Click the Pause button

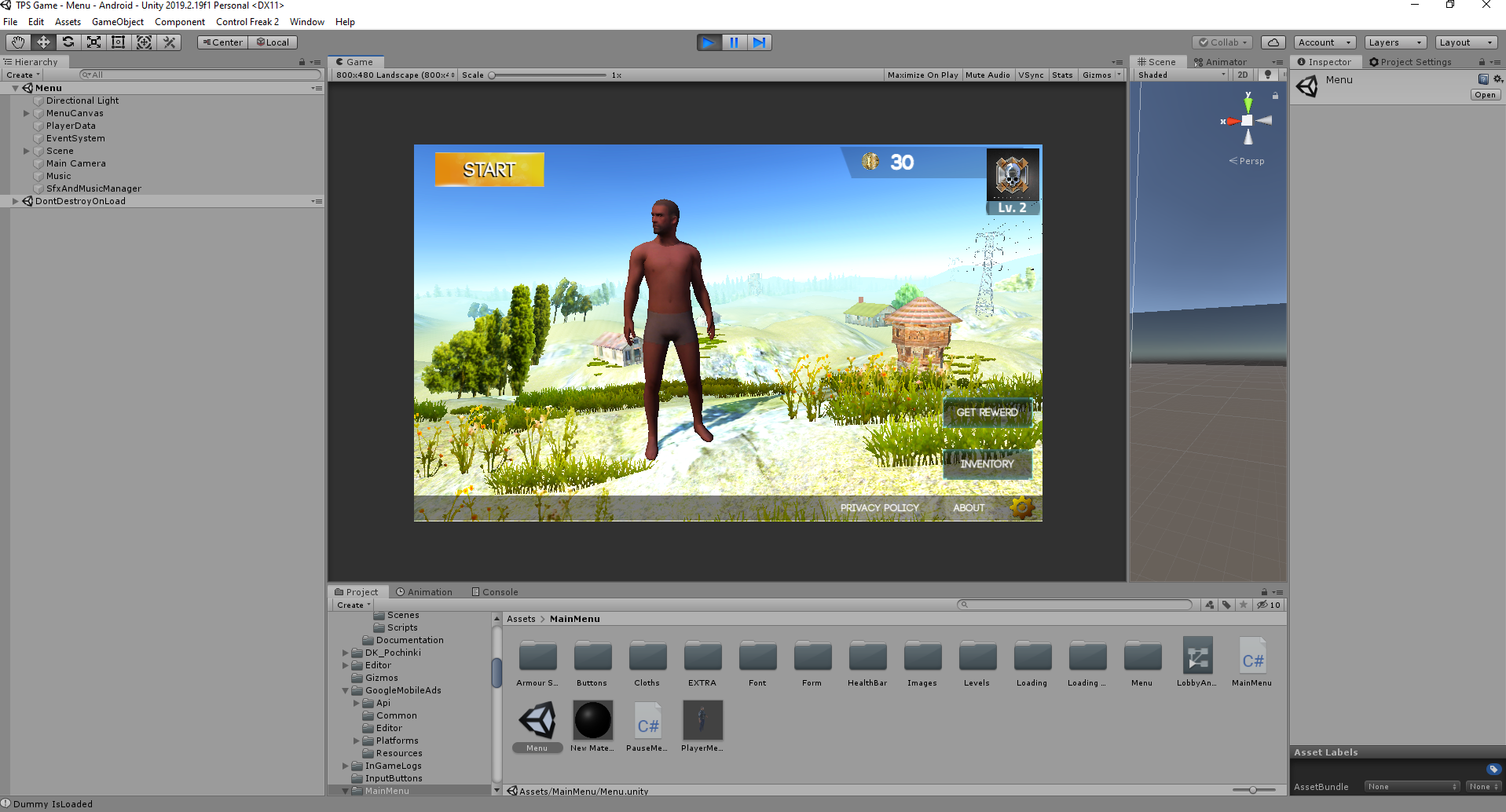pos(734,42)
